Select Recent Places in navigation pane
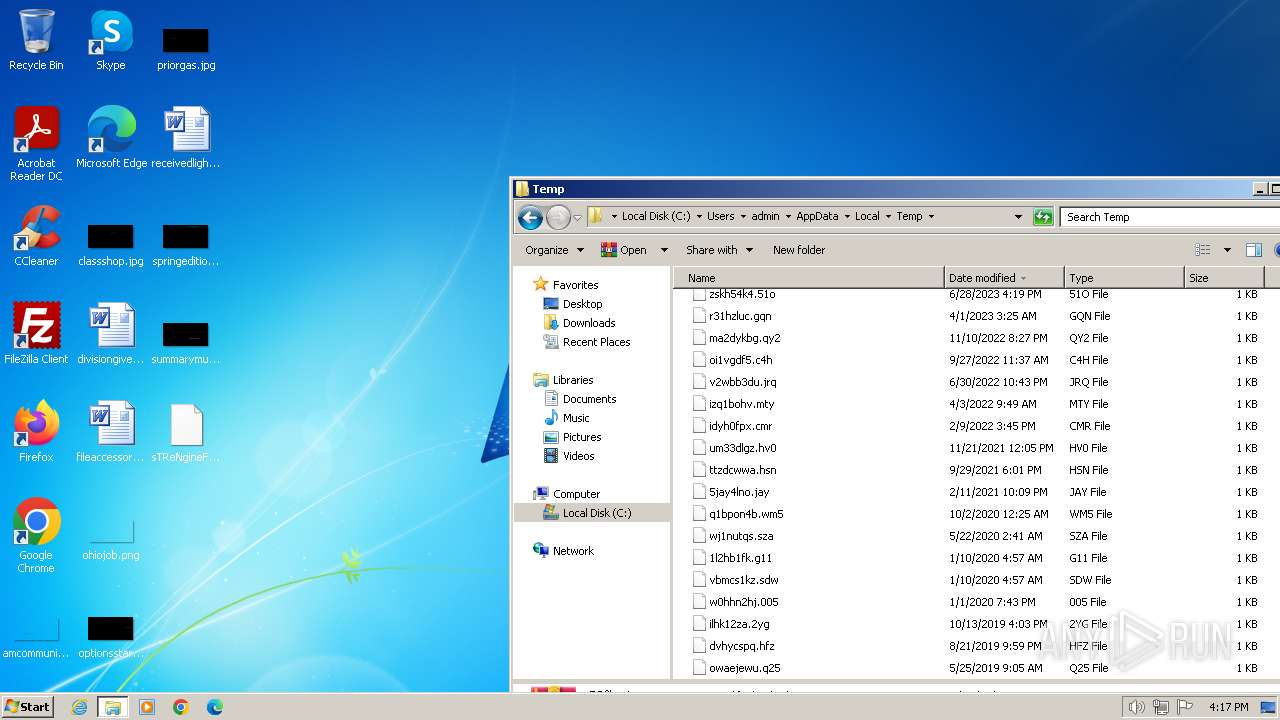1280x720 pixels. 596,342
